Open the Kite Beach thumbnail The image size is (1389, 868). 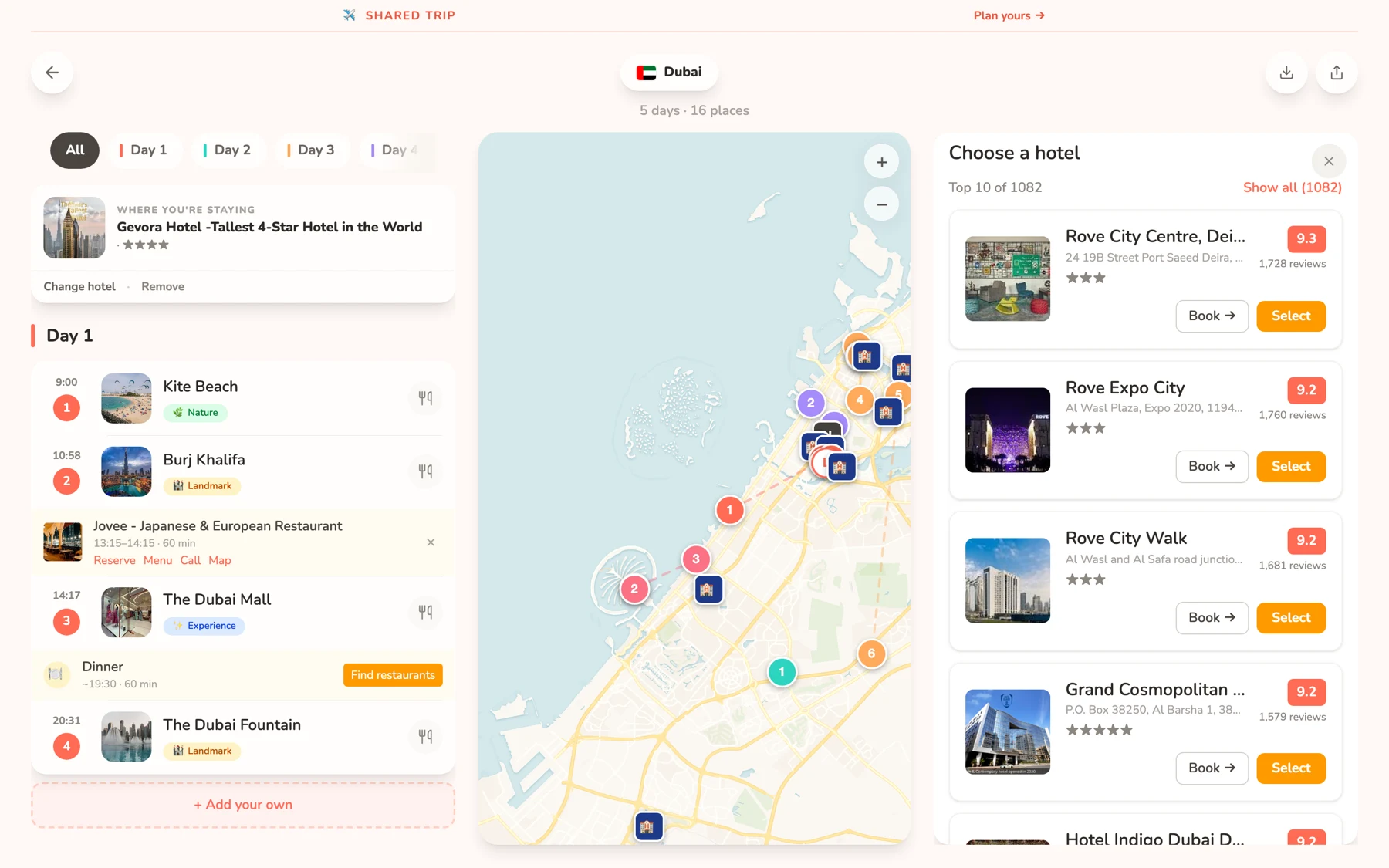[x=127, y=398]
